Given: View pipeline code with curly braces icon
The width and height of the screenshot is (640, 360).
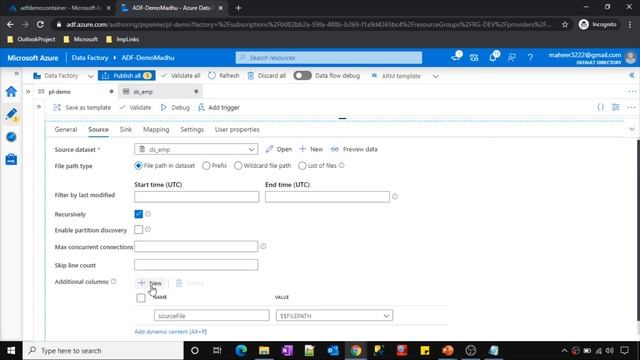Looking at the screenshot, I should point(600,107).
